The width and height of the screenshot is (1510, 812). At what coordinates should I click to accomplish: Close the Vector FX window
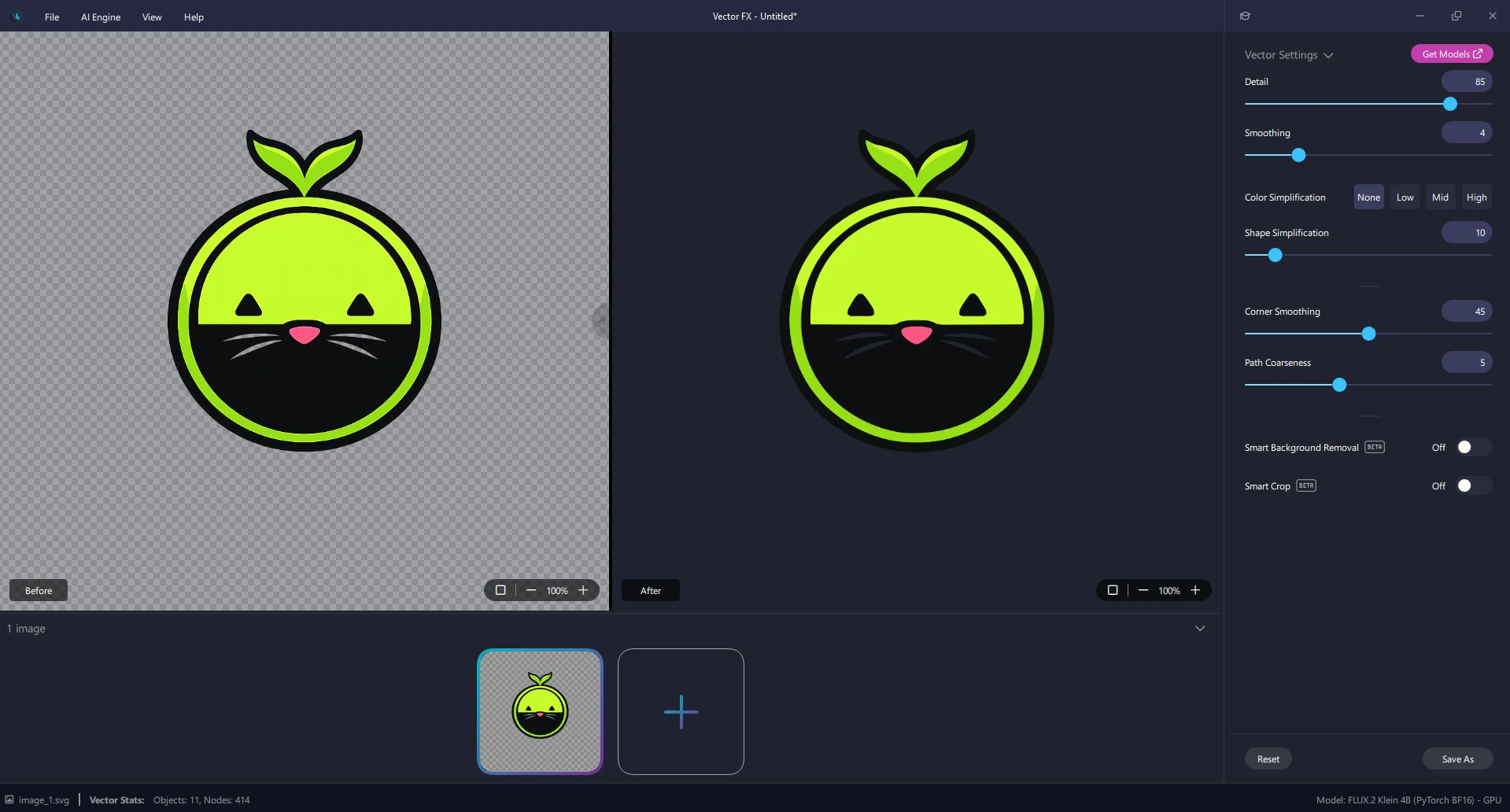(1492, 16)
